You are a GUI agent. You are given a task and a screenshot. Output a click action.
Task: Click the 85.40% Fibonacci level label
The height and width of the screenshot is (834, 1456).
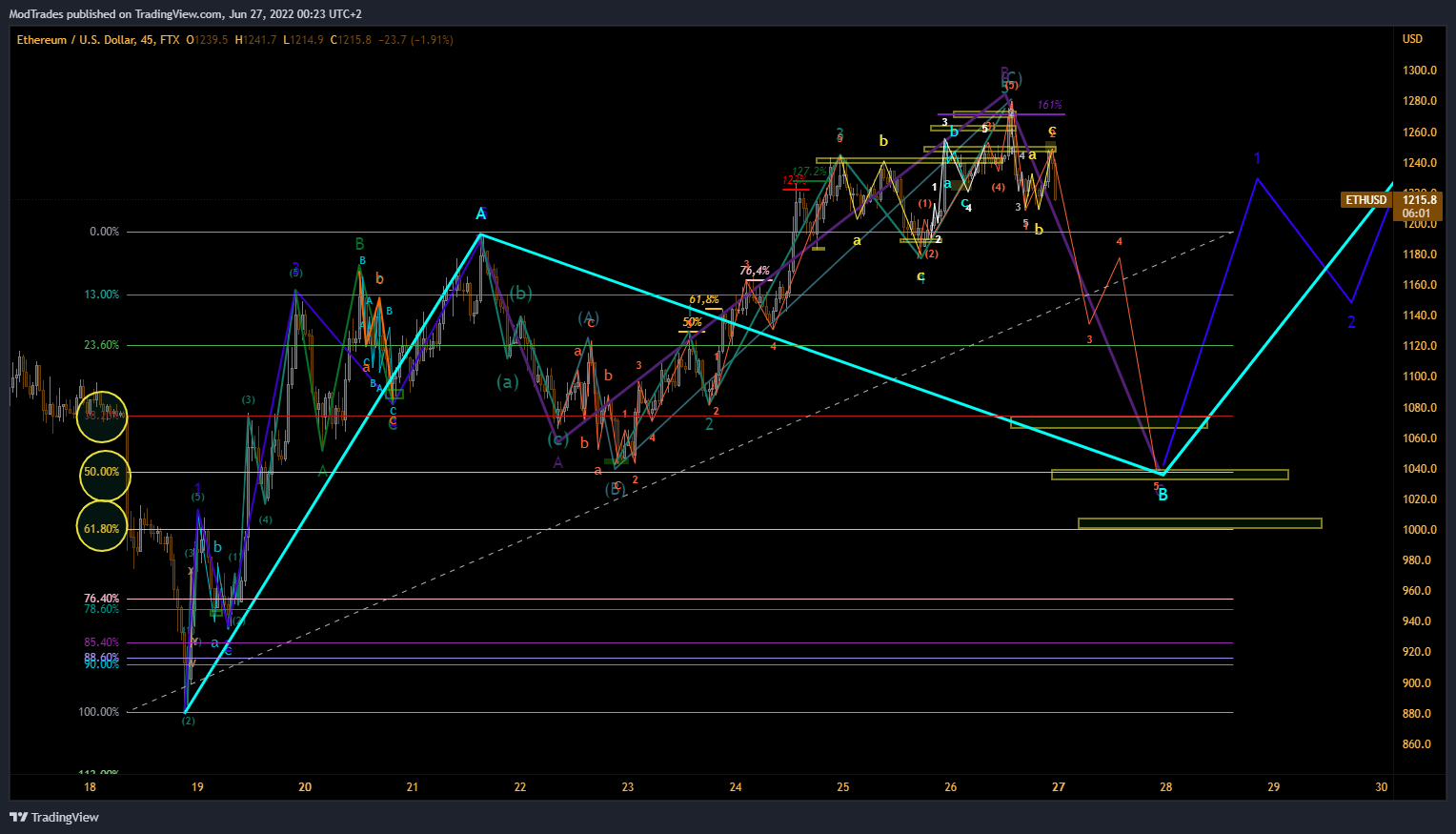[x=102, y=642]
